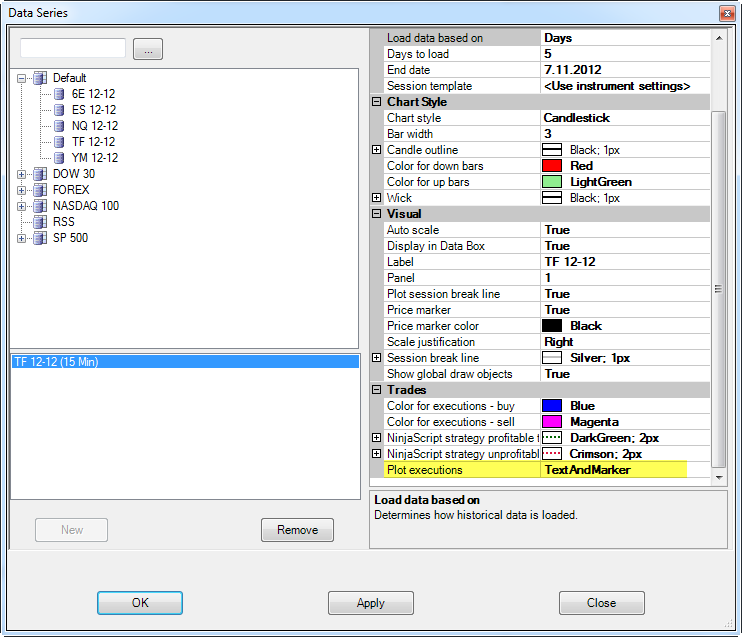
Task: Collapse the Visual property section
Action: point(376,214)
